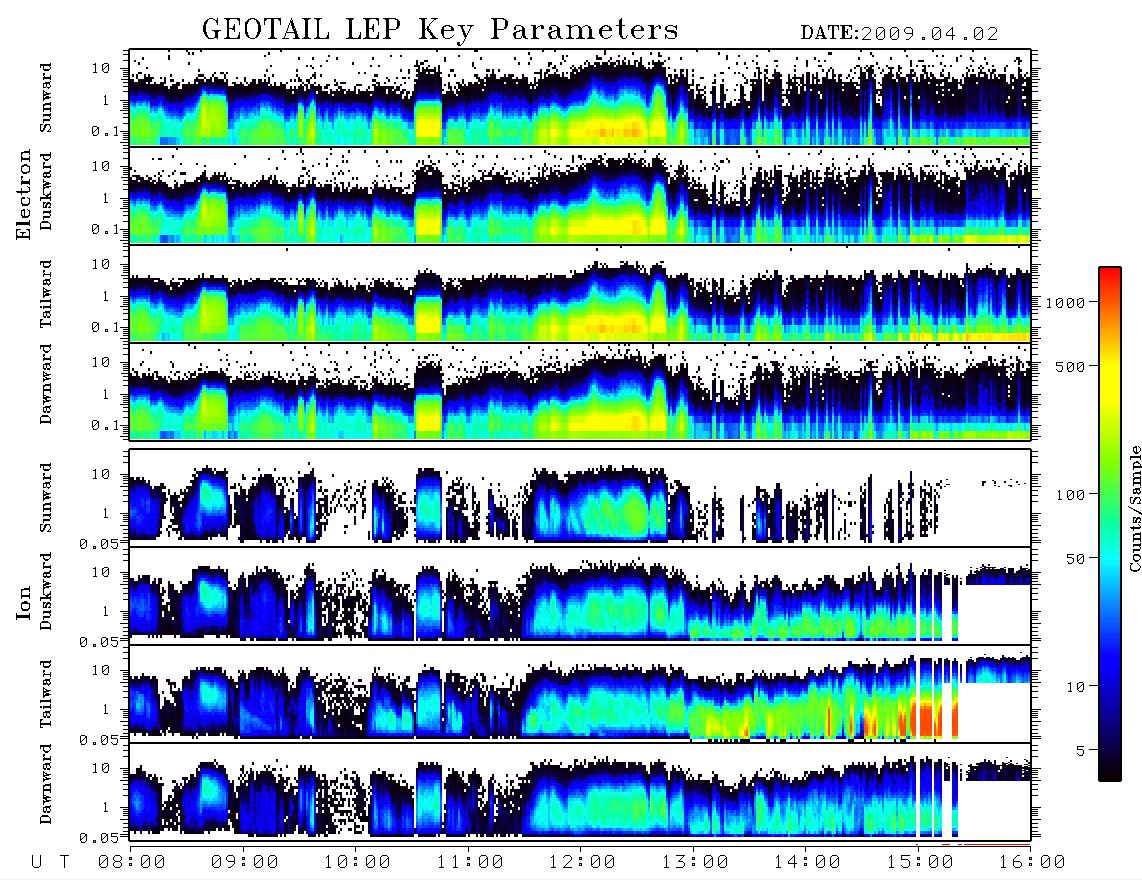Click the color bar '1000' tick label

(1065, 302)
